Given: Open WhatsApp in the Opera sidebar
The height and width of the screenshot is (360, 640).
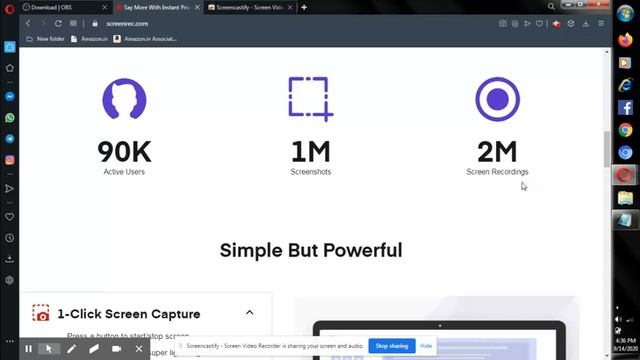Looking at the screenshot, I should pyautogui.click(x=10, y=118).
